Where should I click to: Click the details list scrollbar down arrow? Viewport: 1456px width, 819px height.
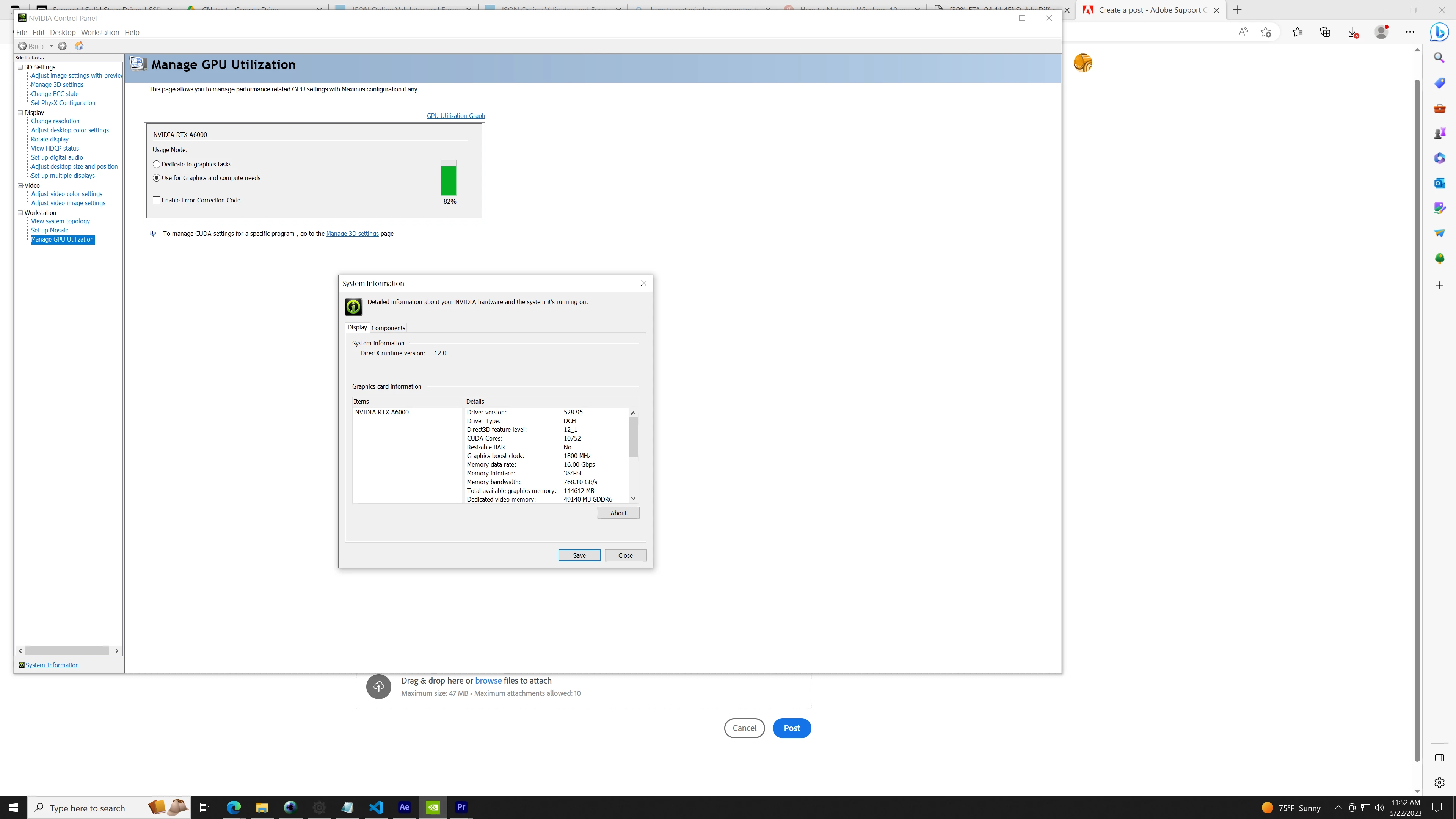click(633, 498)
